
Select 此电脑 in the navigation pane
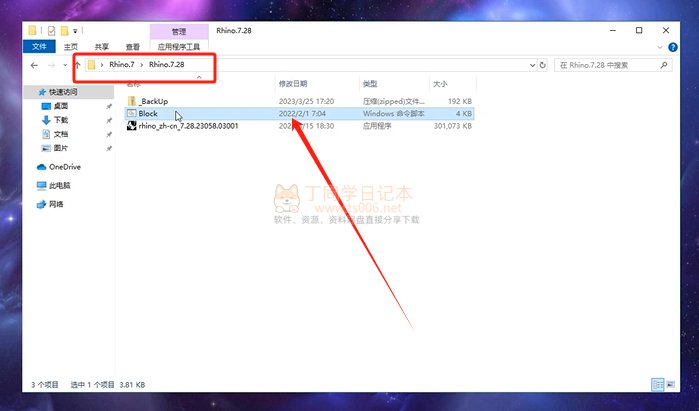click(x=59, y=185)
